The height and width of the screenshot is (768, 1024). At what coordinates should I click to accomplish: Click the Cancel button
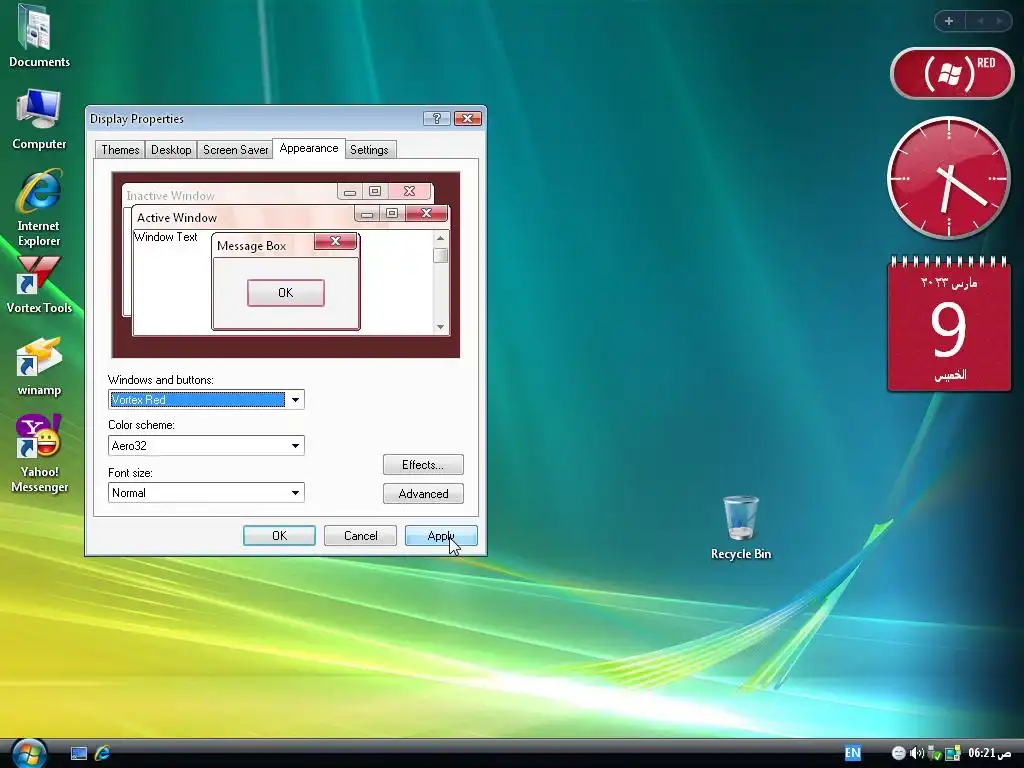point(360,536)
